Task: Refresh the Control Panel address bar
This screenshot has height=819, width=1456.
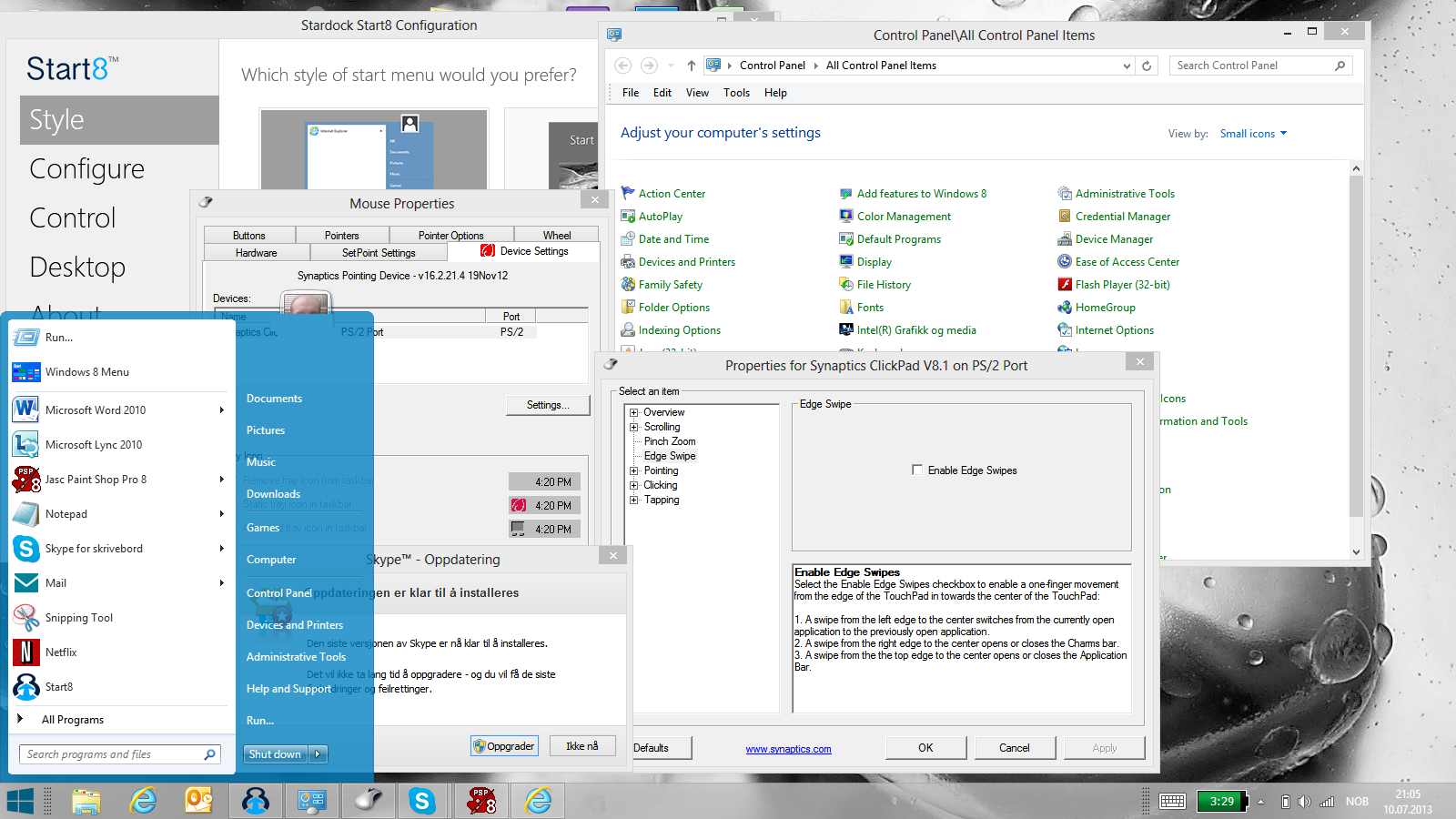Action: click(1147, 66)
